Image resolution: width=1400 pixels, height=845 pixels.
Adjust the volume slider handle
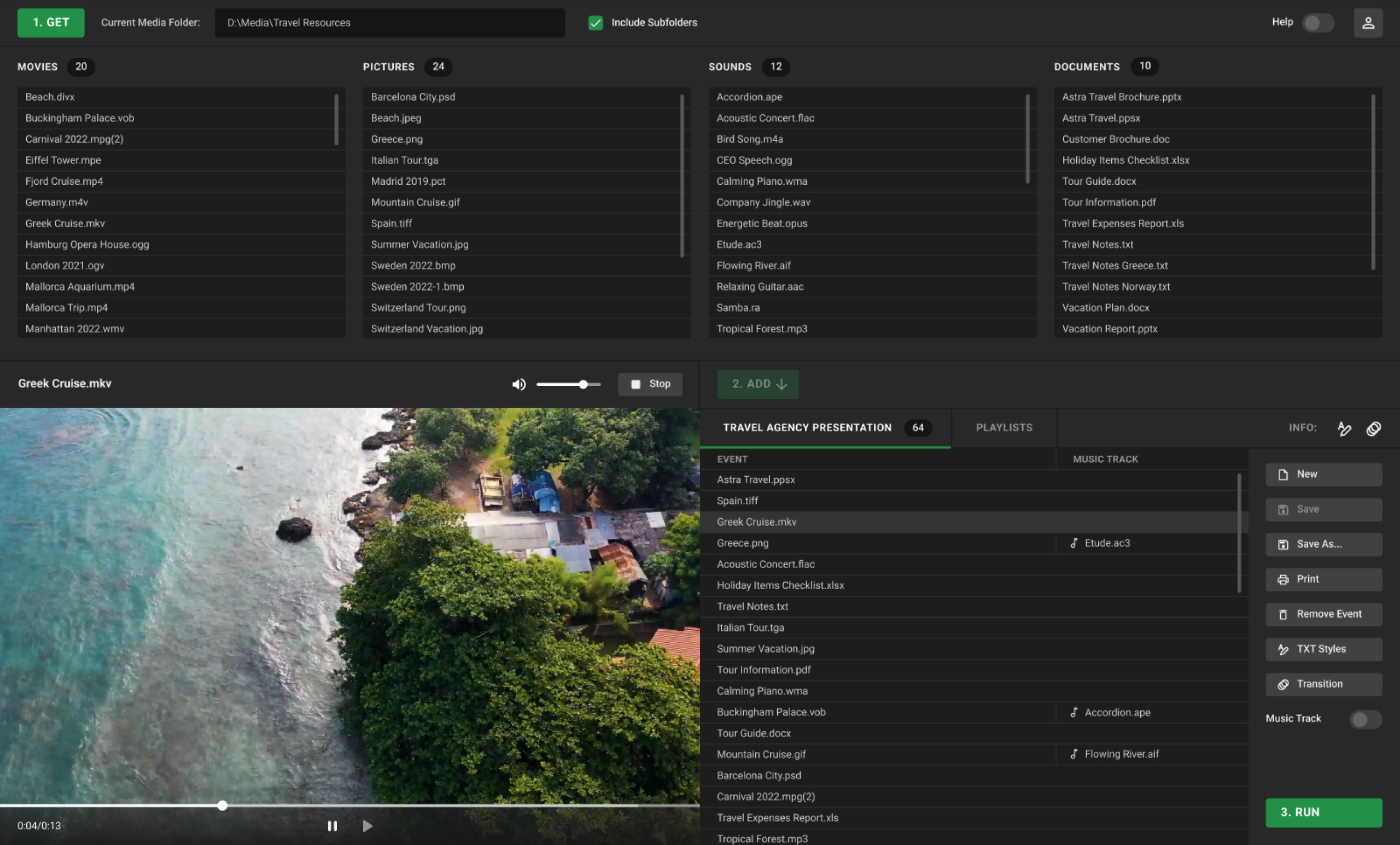tap(583, 384)
